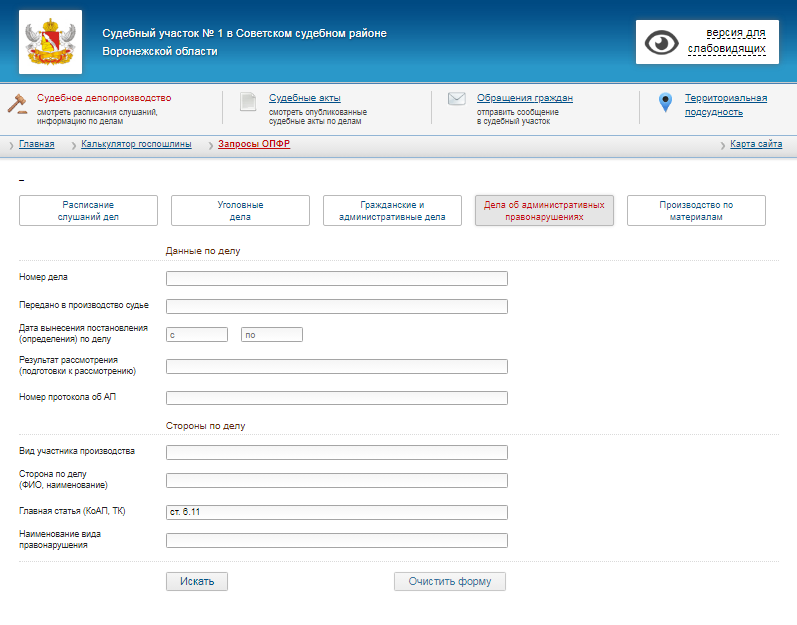Open Обращения граждан link

(525, 98)
